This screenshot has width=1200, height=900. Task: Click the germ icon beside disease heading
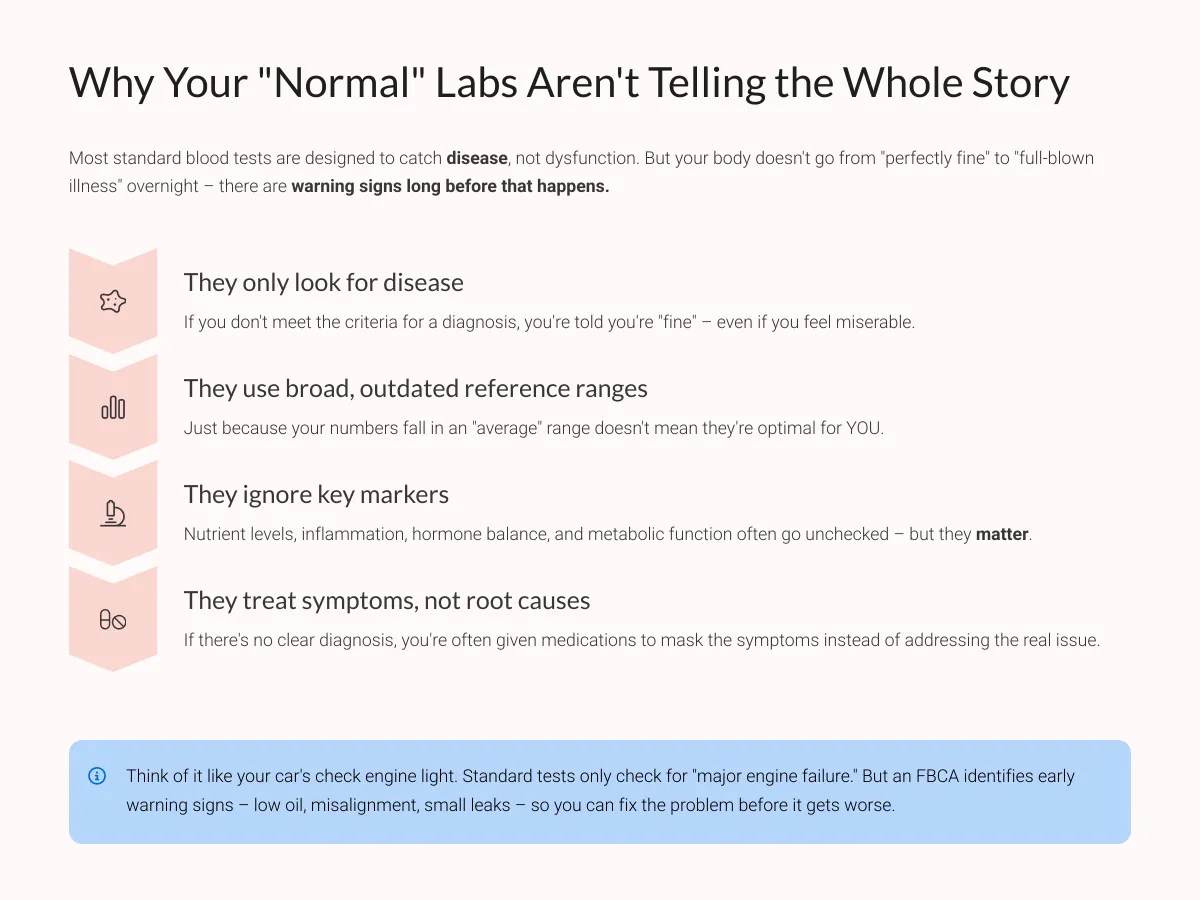(x=113, y=301)
